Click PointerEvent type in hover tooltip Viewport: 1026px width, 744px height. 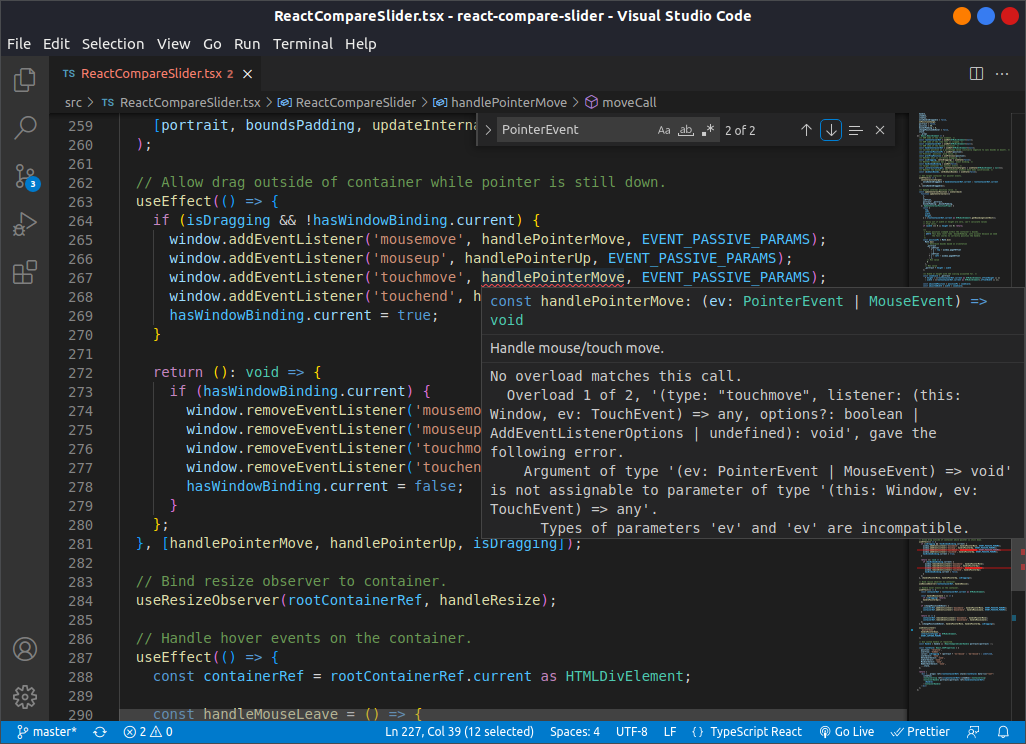coord(792,301)
